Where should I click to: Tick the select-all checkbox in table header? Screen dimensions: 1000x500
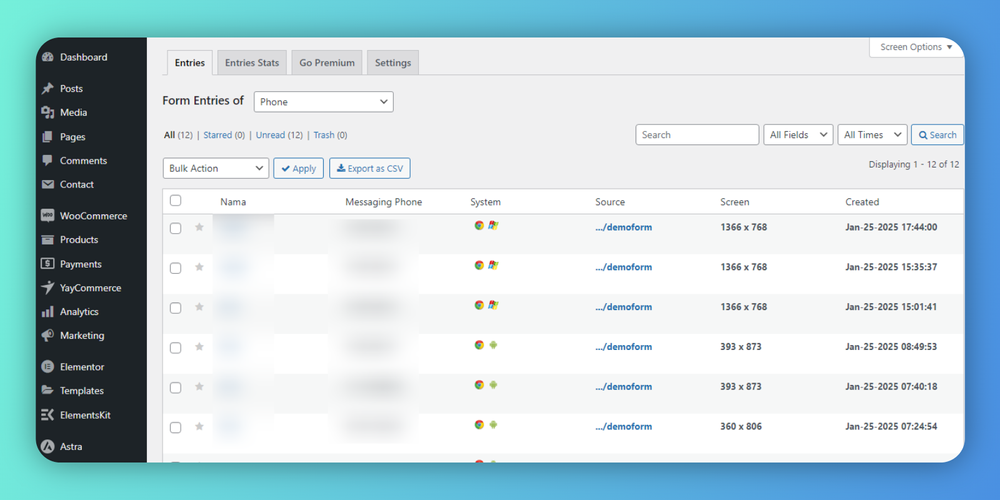[x=175, y=201]
